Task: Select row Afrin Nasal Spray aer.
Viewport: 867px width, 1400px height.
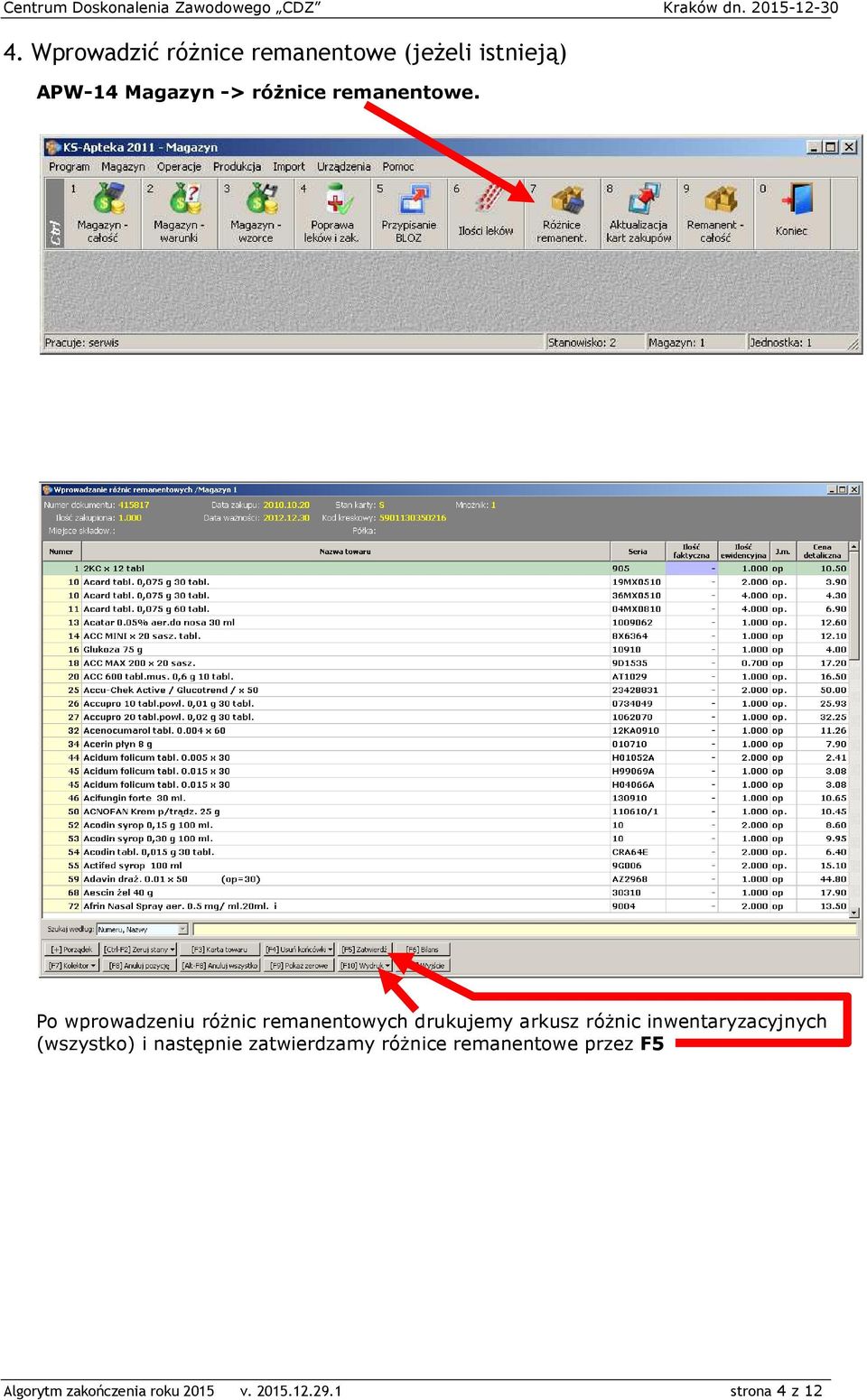Action: point(446,906)
